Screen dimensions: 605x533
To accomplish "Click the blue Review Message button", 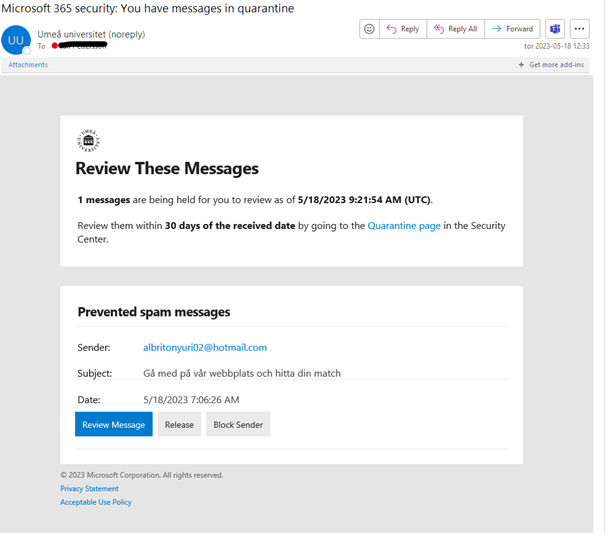I will (x=114, y=424).
